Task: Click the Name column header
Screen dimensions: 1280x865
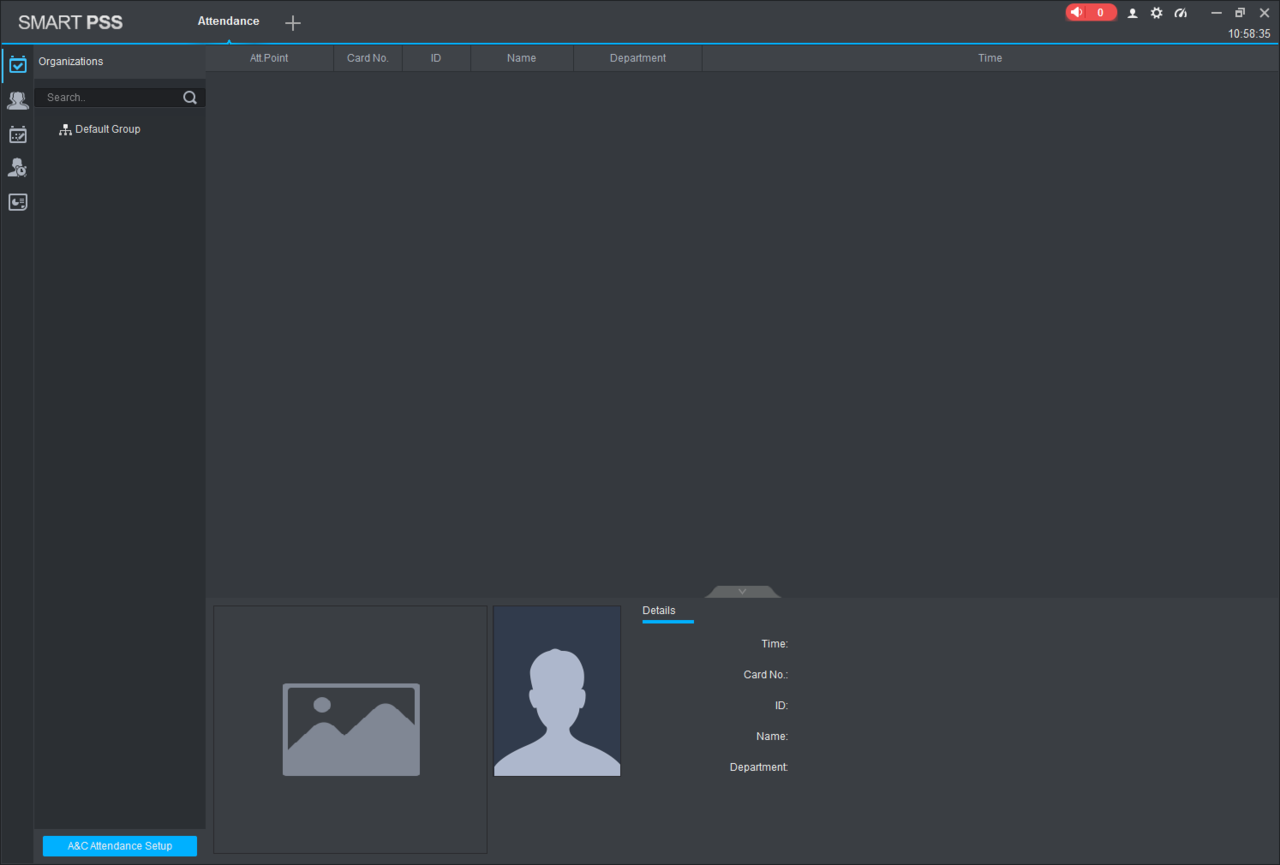Action: coord(521,58)
